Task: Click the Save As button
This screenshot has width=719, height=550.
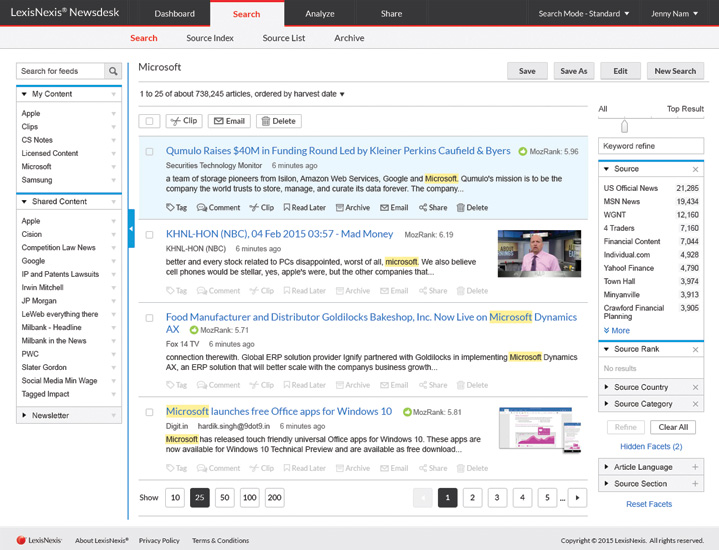Action: 574,71
